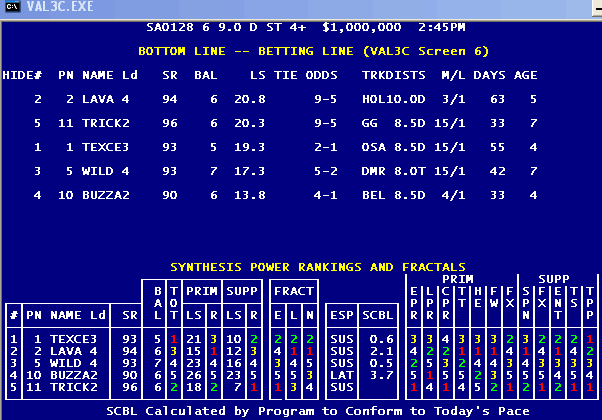
Task: Click the VAL3C.EXE window title
Action: click(60, 7)
